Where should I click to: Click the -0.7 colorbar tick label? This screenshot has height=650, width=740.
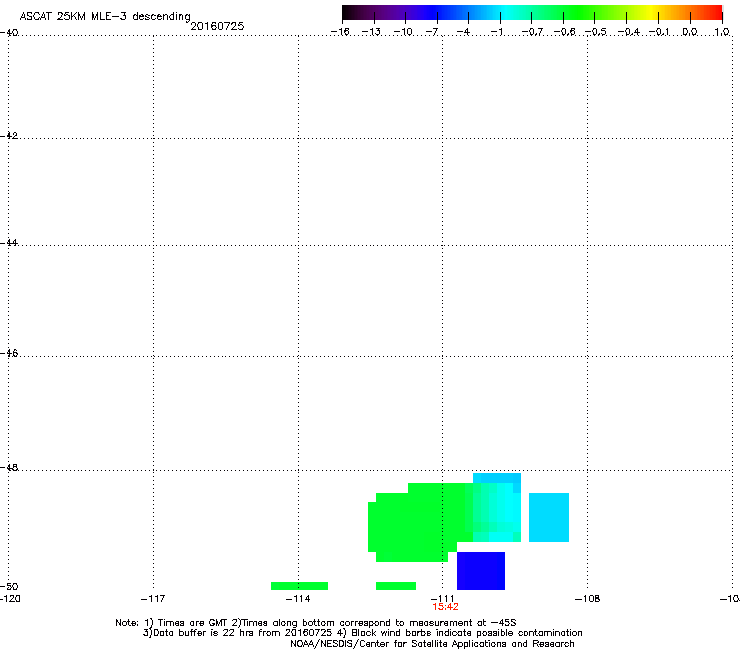click(x=532, y=32)
